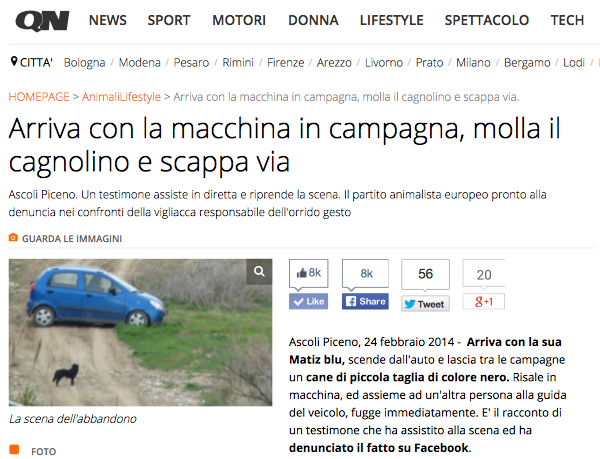The image size is (600, 459).
Task: Open the NEWS menu section
Action: pyautogui.click(x=108, y=20)
